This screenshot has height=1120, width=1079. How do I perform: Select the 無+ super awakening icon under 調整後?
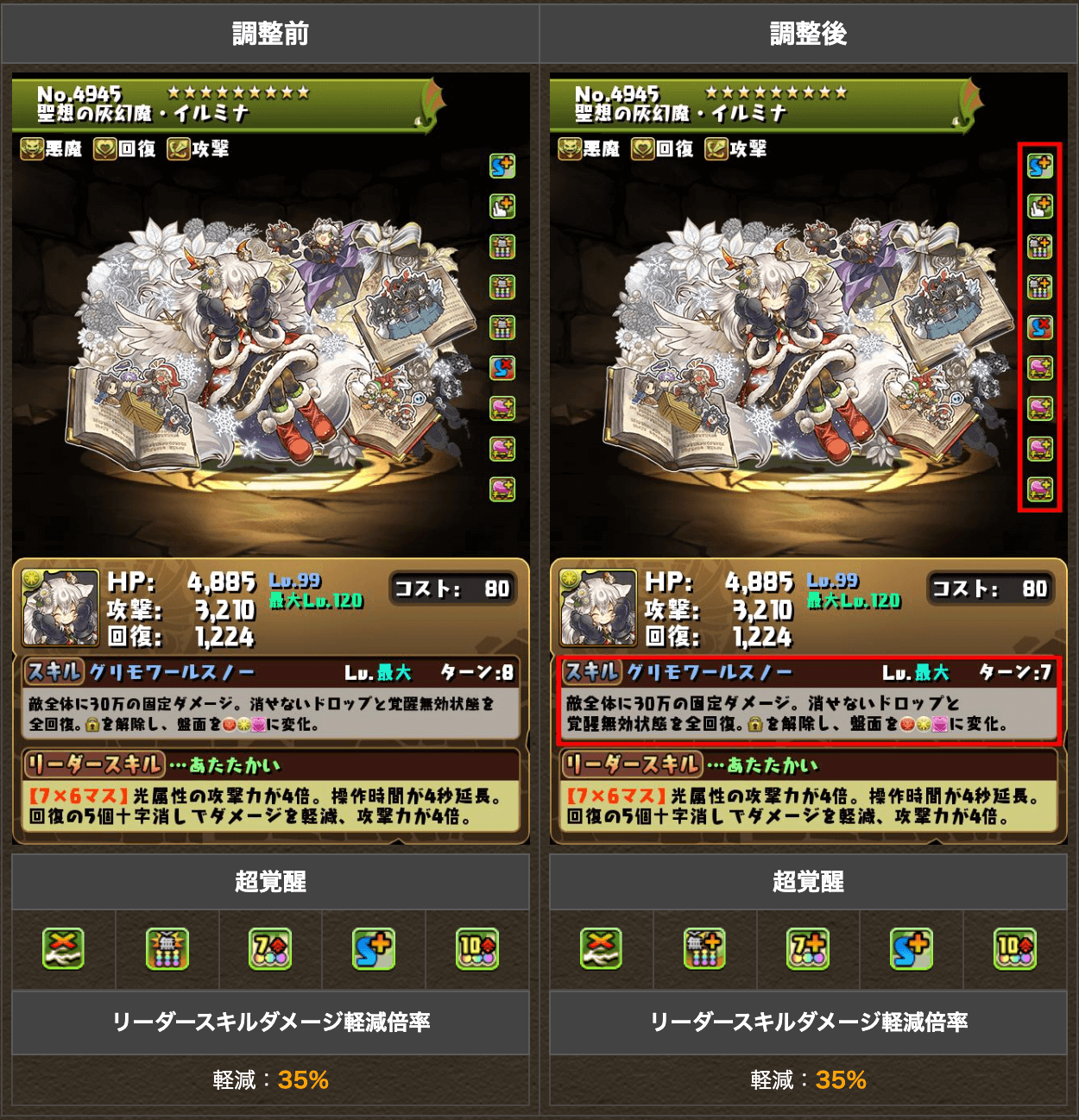(704, 949)
